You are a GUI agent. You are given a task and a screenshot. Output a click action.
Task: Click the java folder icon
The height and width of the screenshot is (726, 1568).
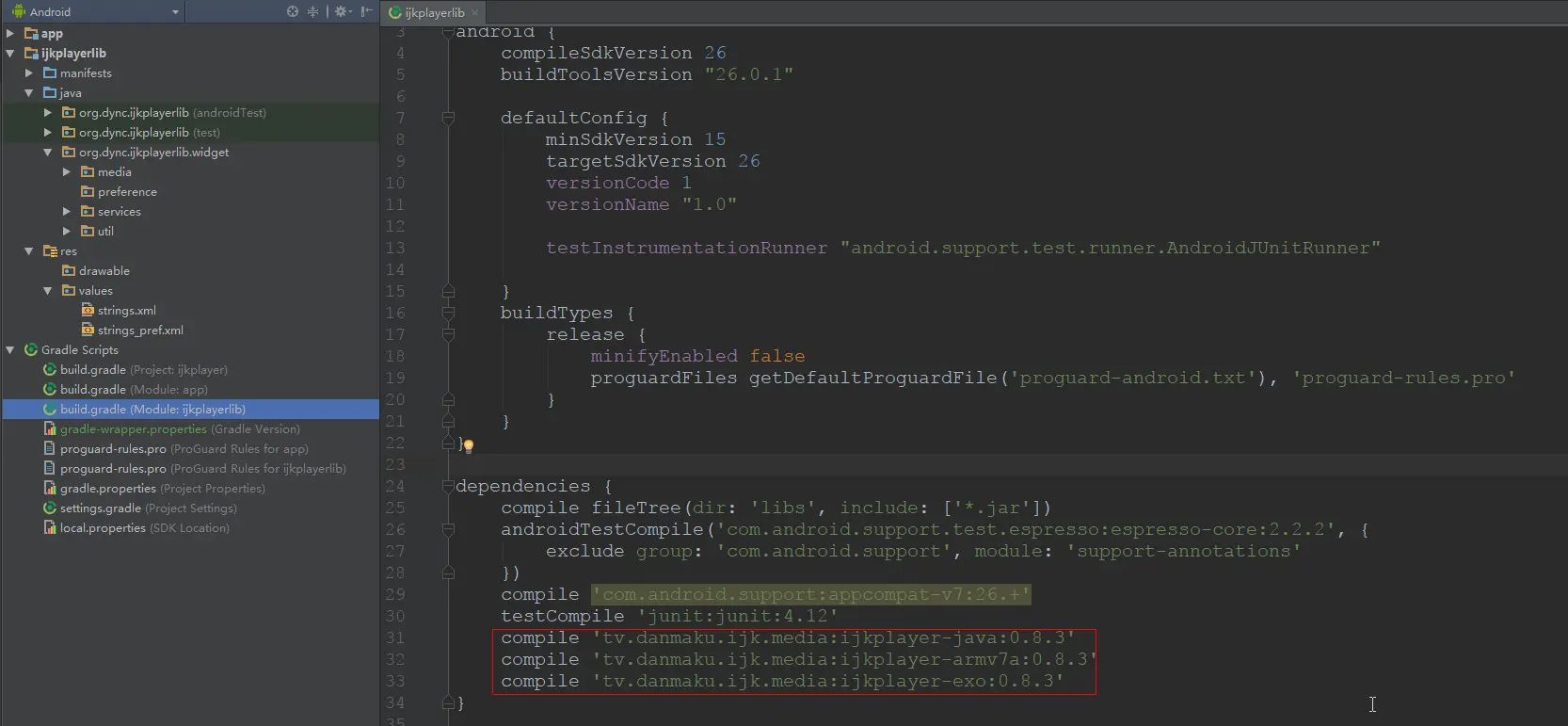pos(50,92)
